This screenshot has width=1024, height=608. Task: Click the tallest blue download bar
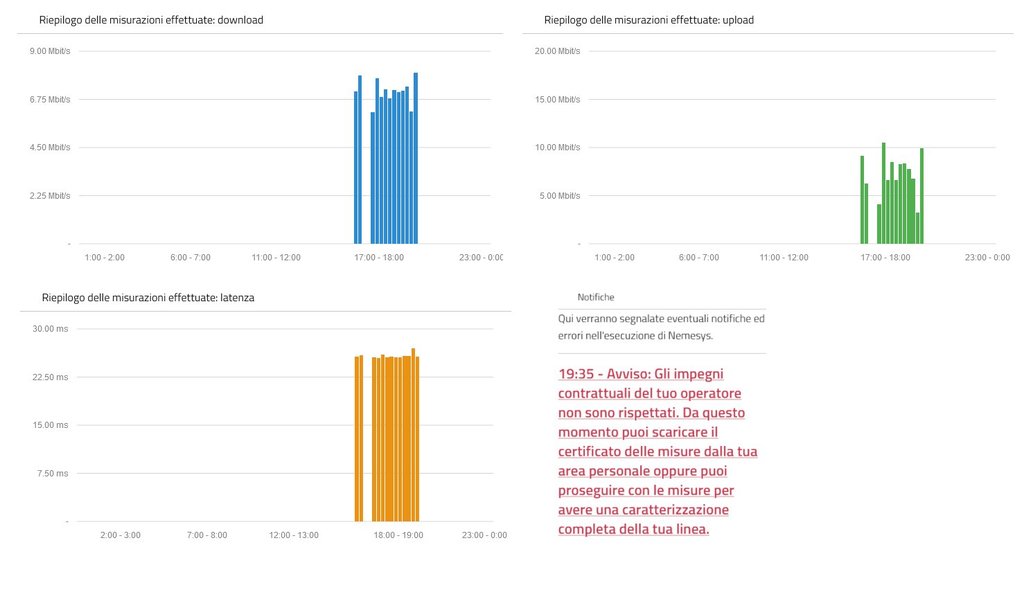point(415,158)
